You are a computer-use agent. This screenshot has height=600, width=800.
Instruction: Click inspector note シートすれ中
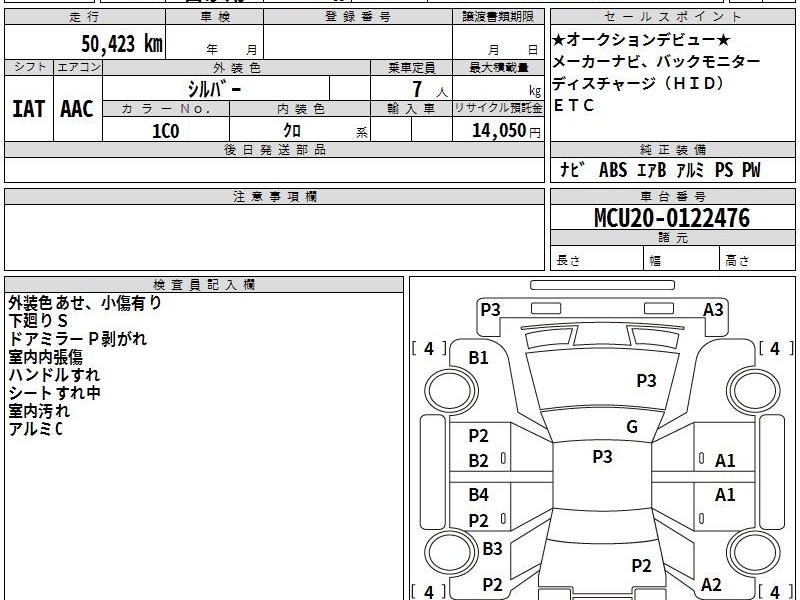55,393
